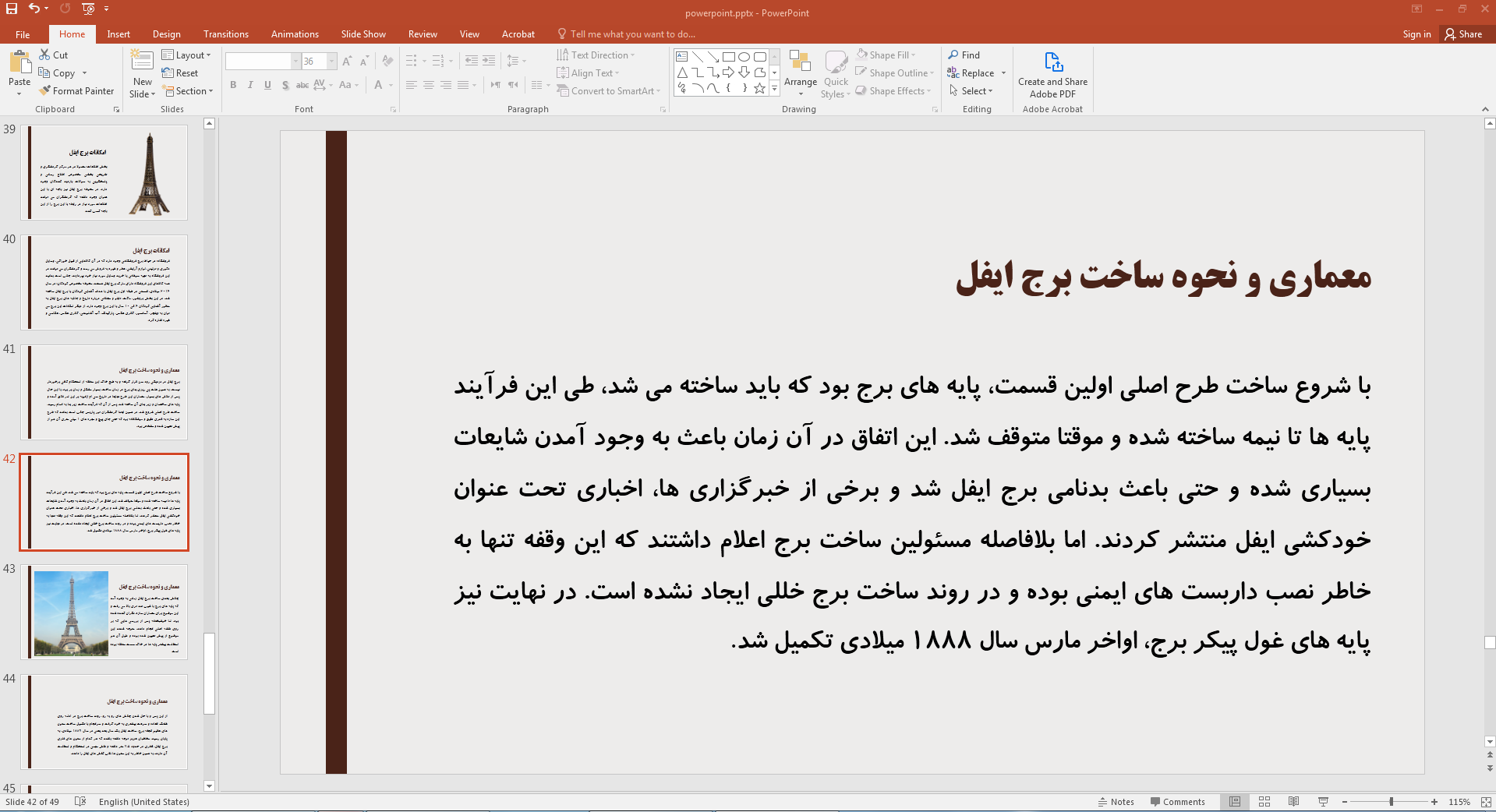The height and width of the screenshot is (812, 1496).
Task: Click the Strikethrough icon
Action: point(302,85)
